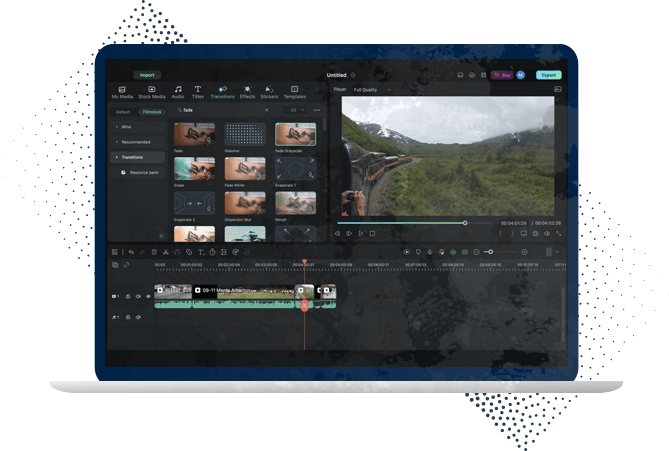Click the Export button
Image resolution: width=669 pixels, height=451 pixels.
click(548, 75)
